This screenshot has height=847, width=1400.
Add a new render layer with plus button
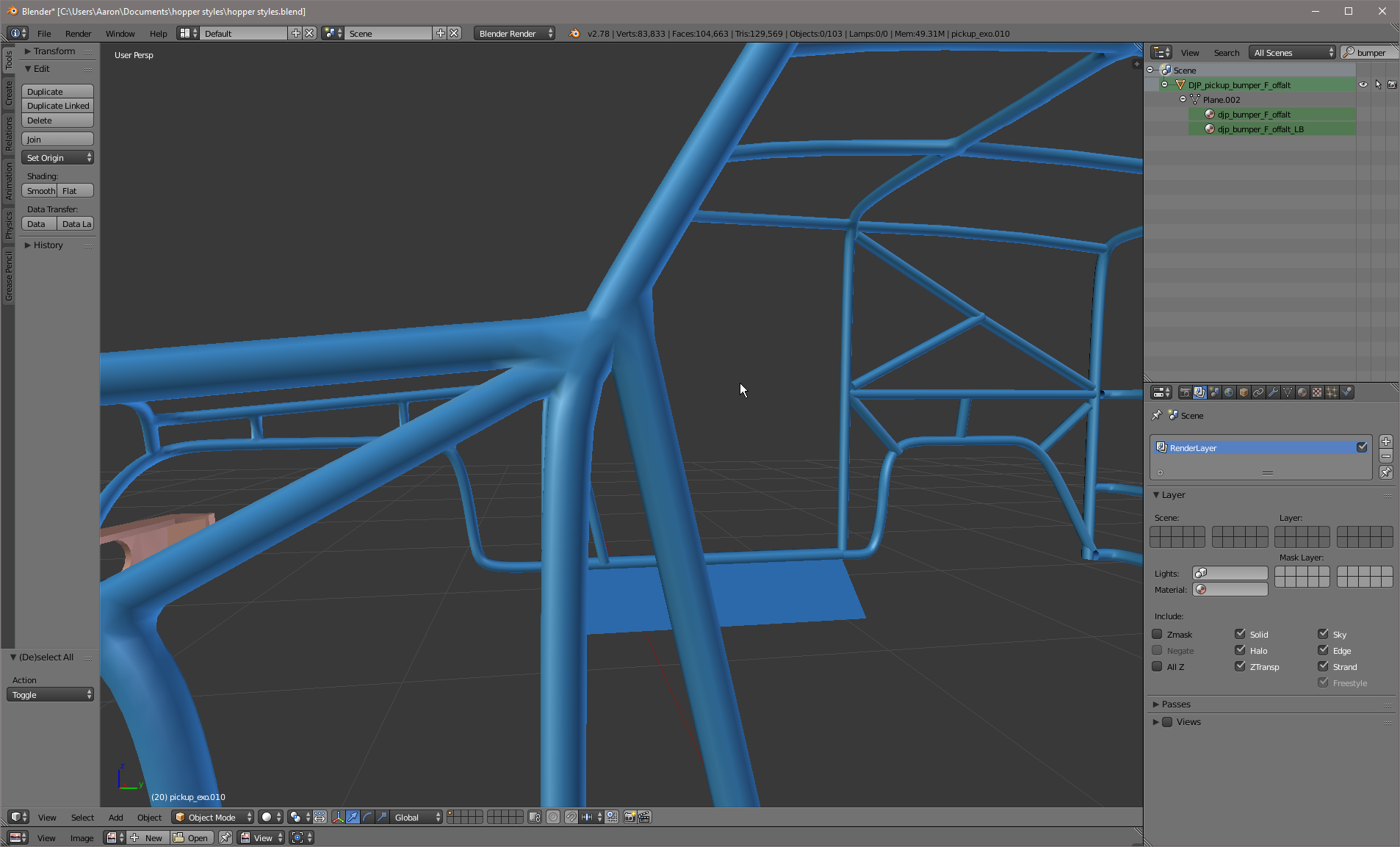click(1385, 441)
